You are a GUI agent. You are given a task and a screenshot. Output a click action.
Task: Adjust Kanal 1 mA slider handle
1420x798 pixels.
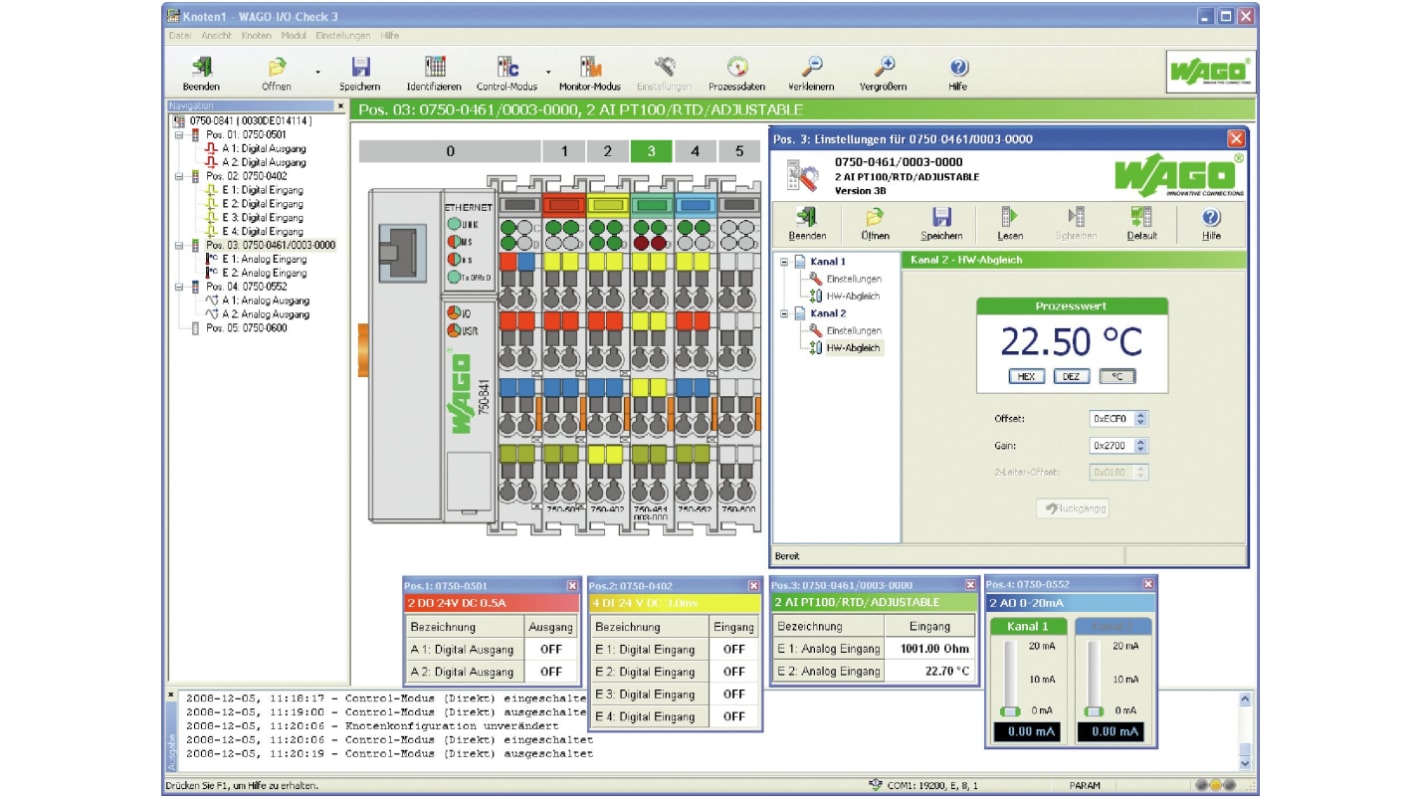pyautogui.click(x=1010, y=711)
